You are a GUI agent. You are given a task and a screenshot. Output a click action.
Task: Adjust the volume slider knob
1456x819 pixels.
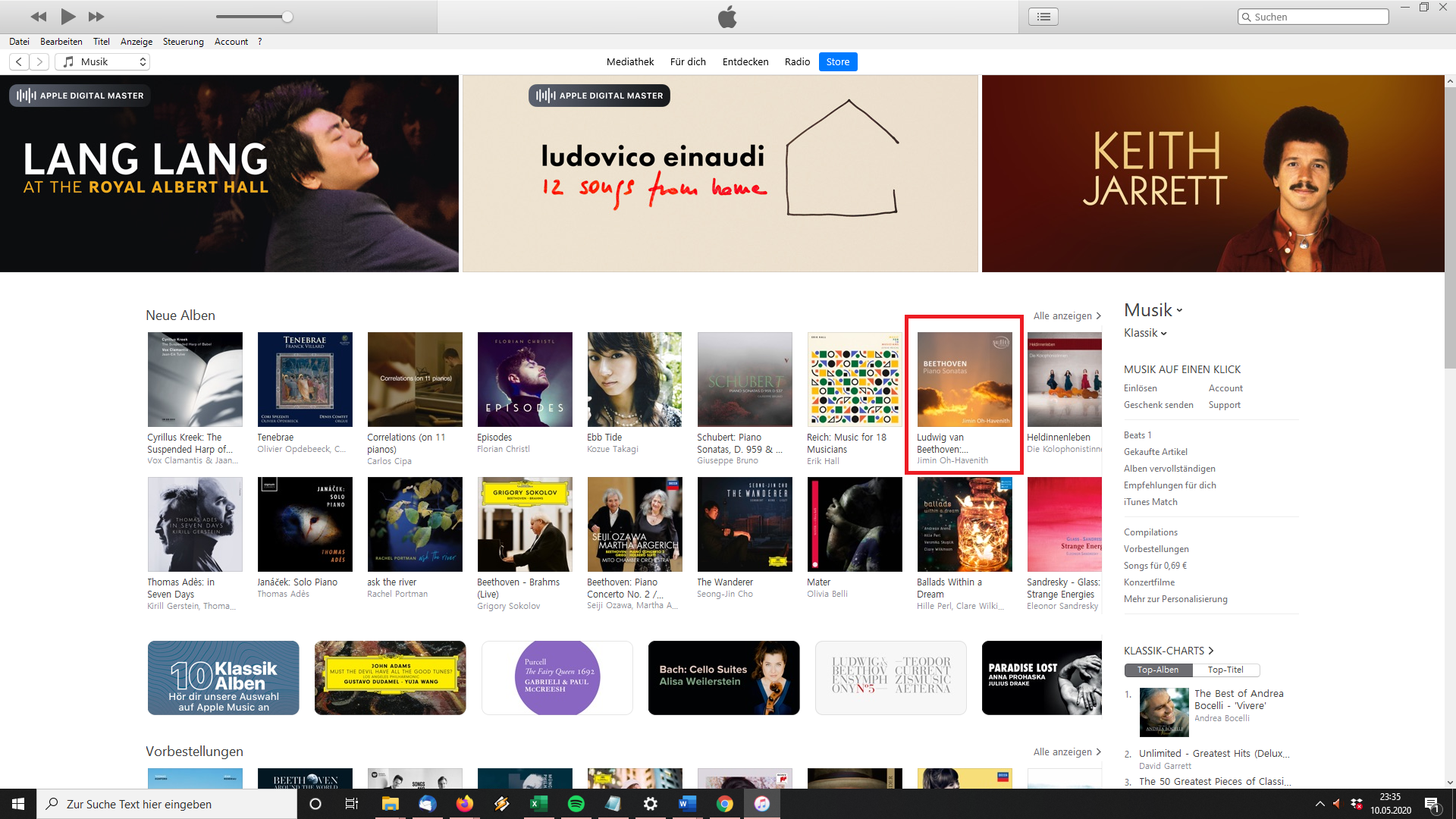(287, 17)
